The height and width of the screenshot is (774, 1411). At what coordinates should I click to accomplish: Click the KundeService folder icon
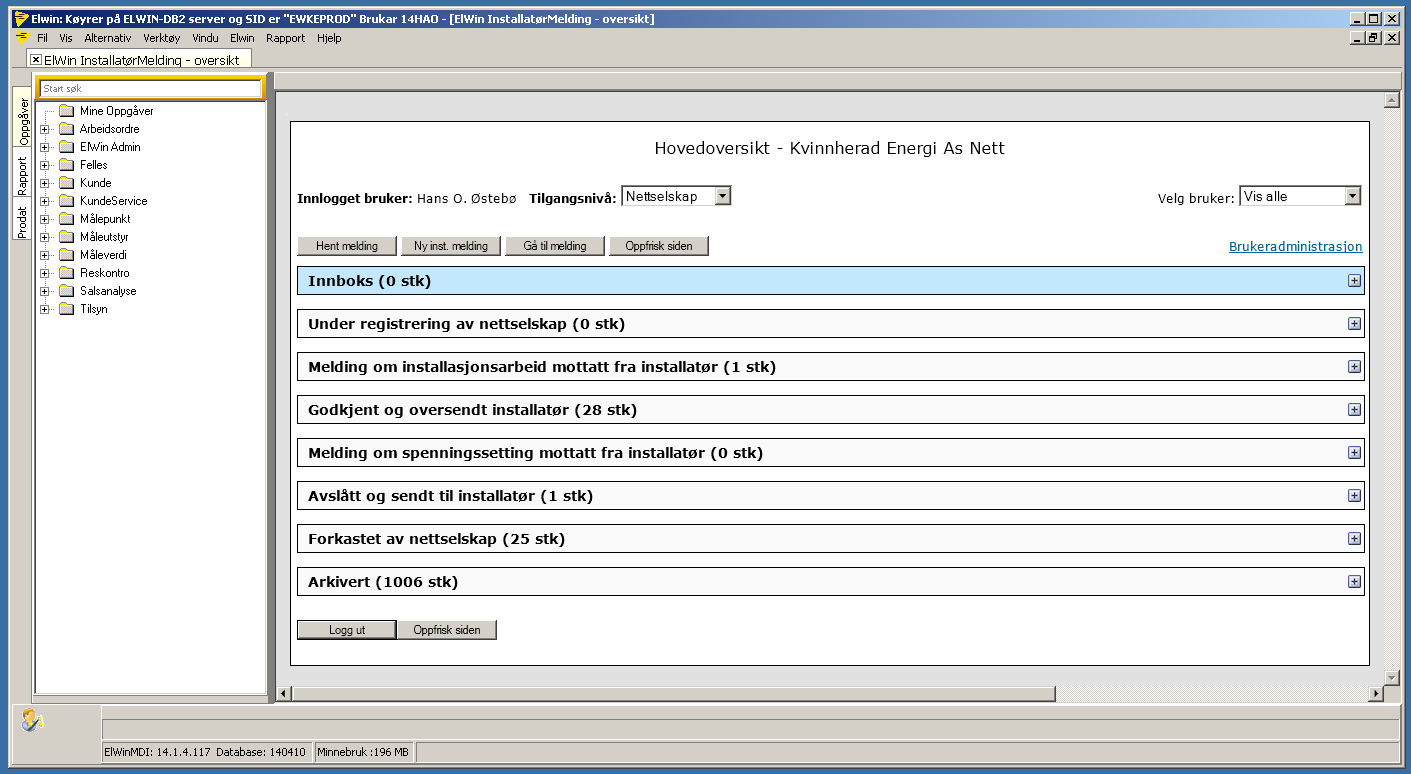(x=67, y=201)
